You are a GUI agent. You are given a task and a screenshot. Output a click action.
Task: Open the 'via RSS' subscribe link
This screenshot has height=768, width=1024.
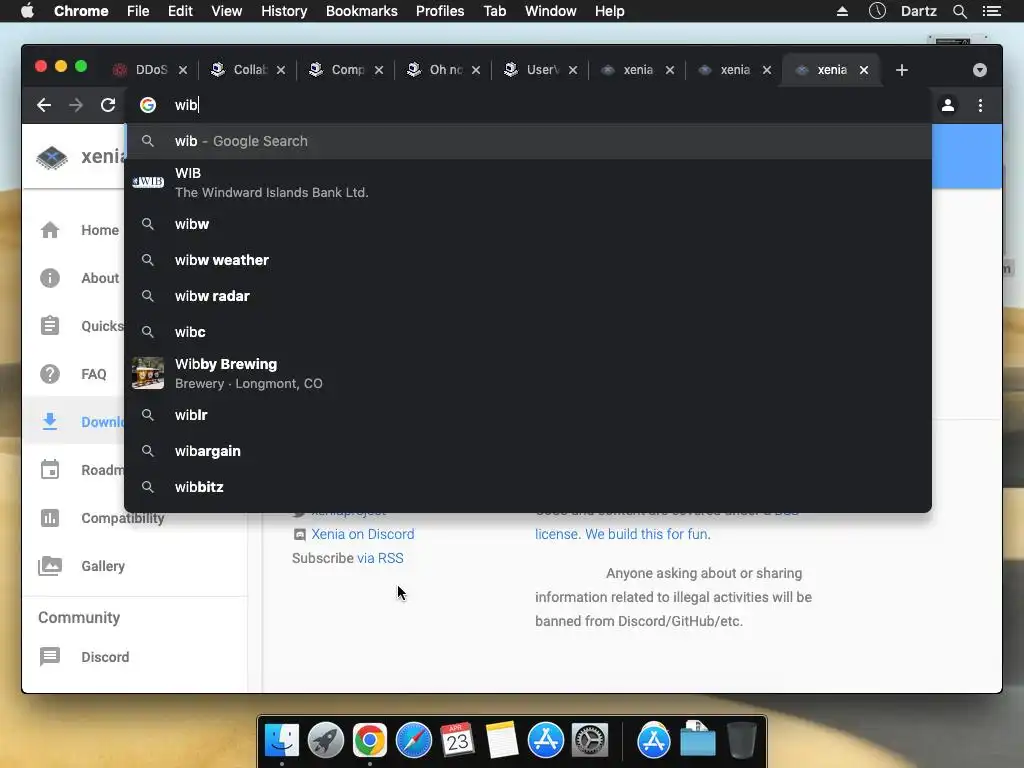coord(380,558)
